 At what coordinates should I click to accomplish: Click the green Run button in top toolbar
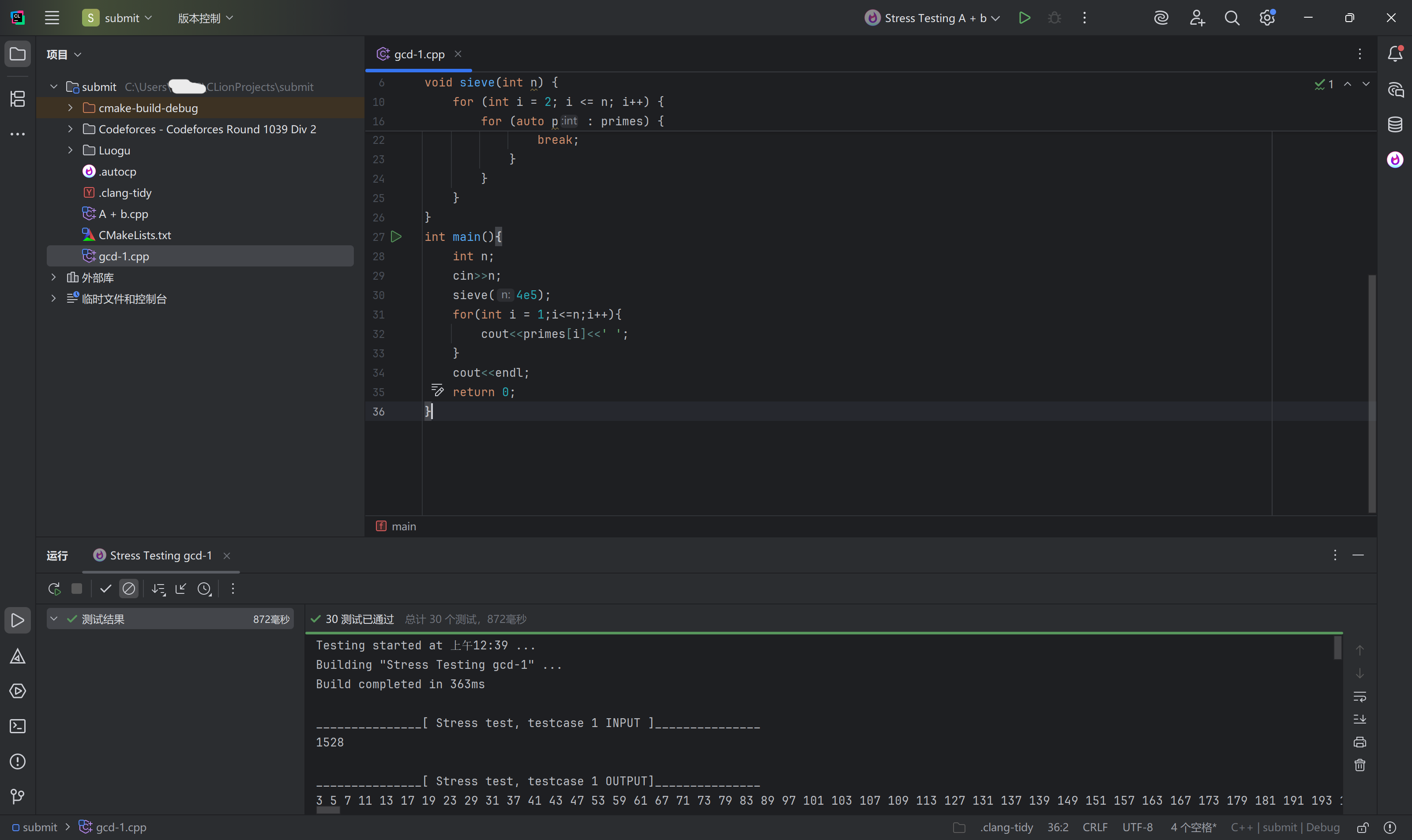[x=1024, y=18]
